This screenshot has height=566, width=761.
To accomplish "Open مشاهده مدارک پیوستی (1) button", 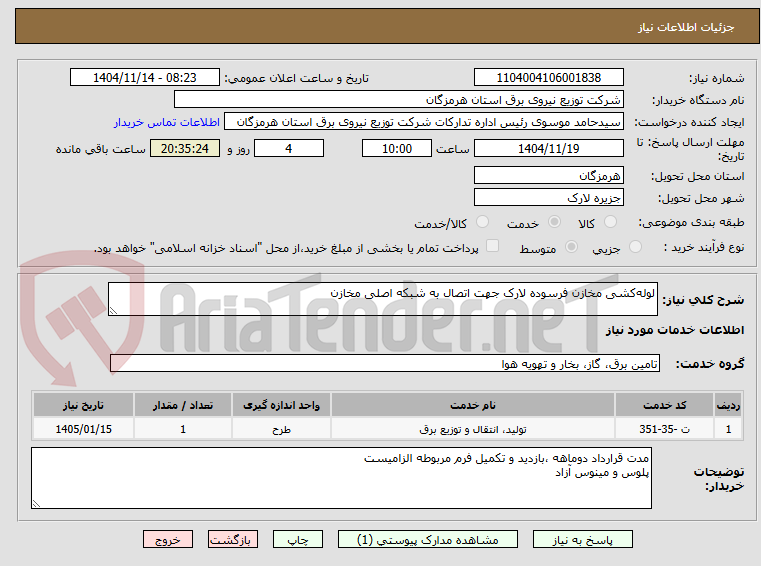I will tap(428, 539).
